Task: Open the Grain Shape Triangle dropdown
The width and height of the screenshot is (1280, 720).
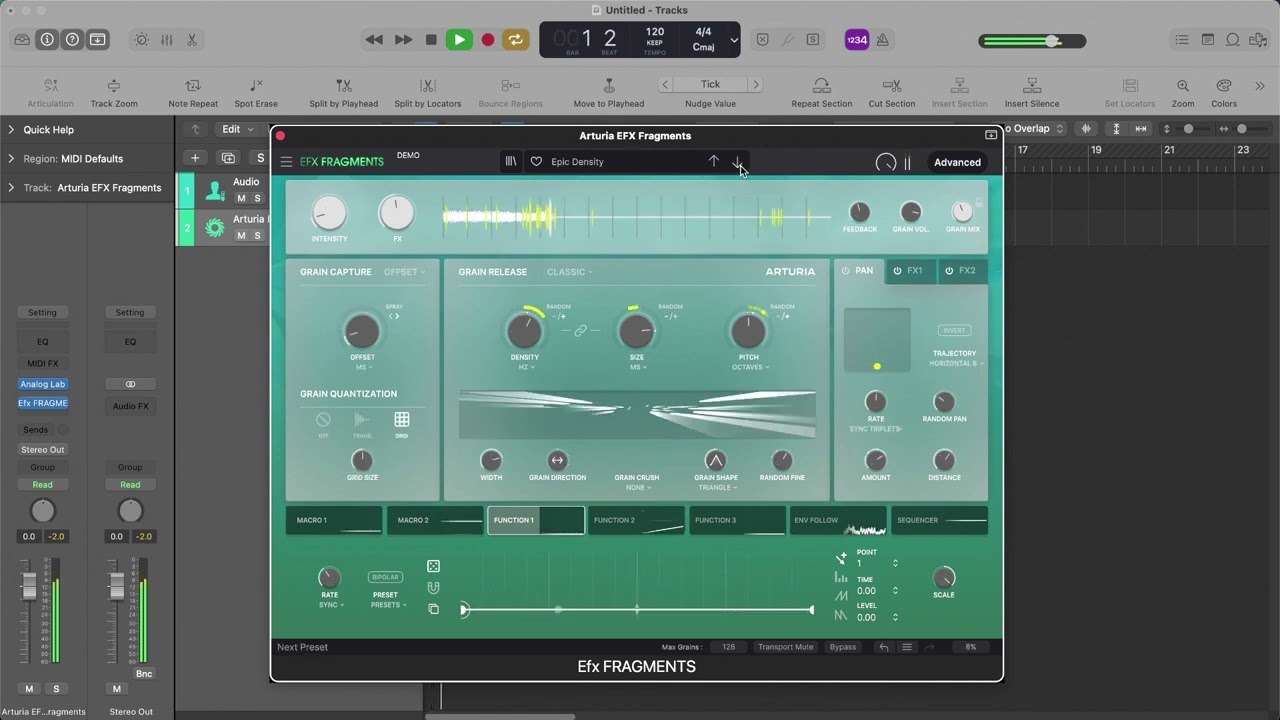Action: point(716,487)
